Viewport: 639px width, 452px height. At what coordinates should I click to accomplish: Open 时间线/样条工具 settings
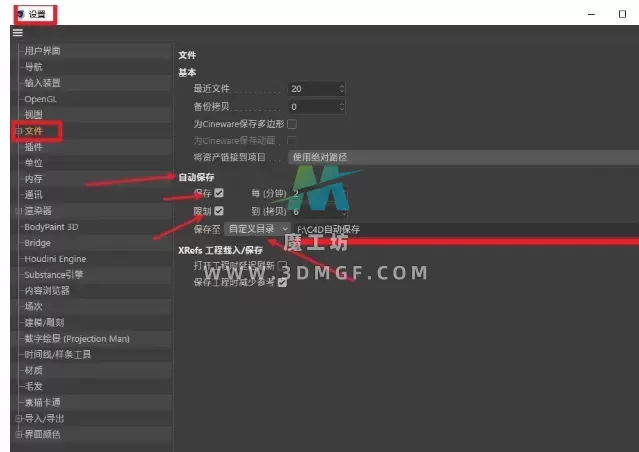pos(57,355)
